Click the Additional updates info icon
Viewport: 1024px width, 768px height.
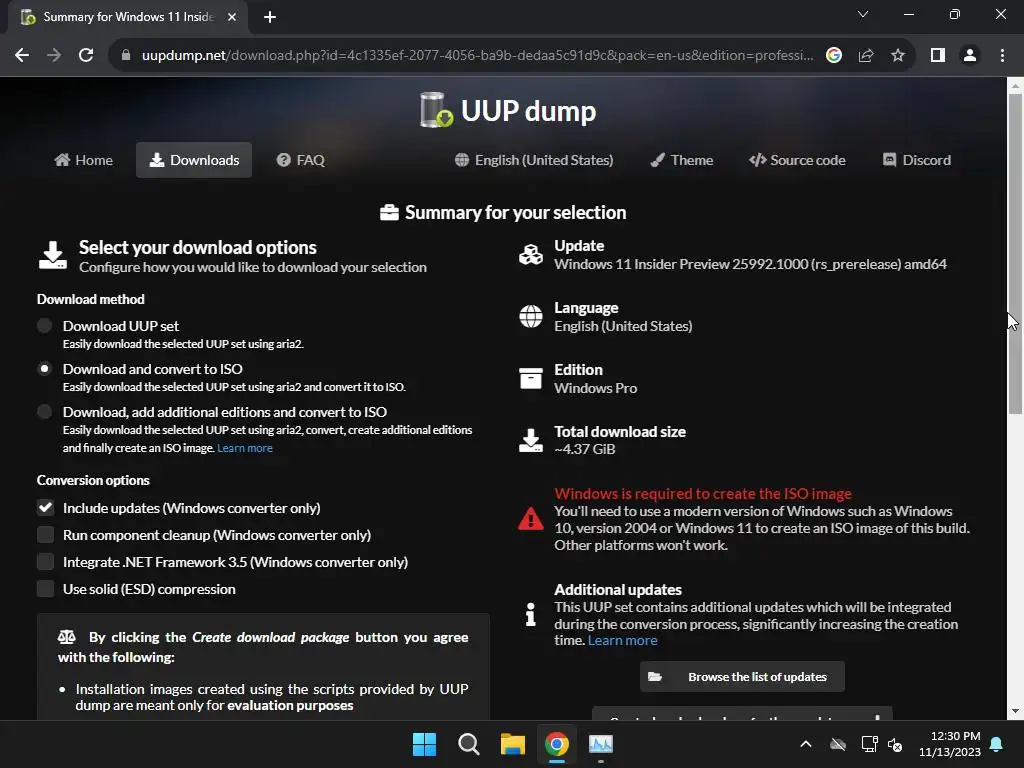[530, 615]
